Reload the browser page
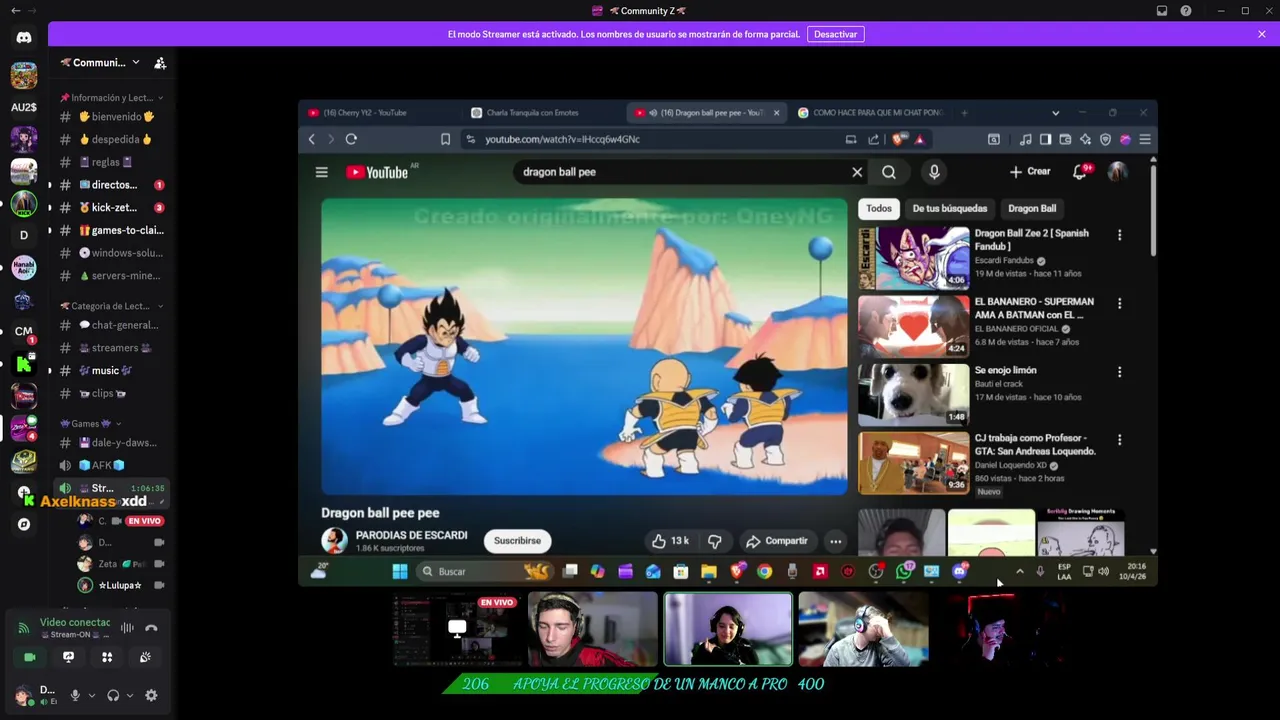The width and height of the screenshot is (1280, 720). point(351,139)
